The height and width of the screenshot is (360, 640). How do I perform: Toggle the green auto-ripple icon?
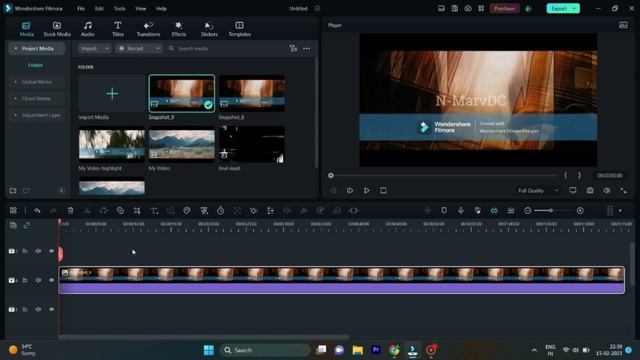point(494,211)
